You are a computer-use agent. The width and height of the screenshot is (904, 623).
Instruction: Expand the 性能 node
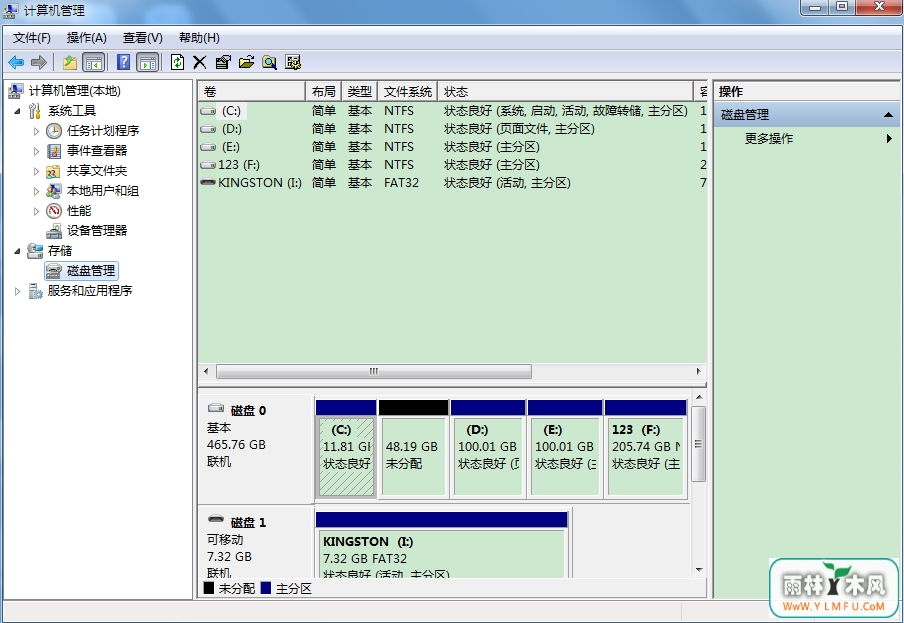point(36,211)
